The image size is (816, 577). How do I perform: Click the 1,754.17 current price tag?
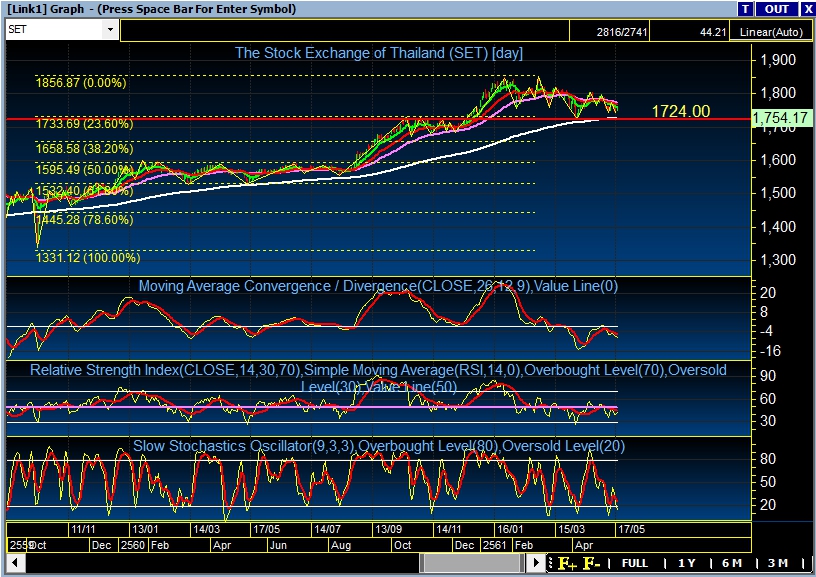coord(781,118)
